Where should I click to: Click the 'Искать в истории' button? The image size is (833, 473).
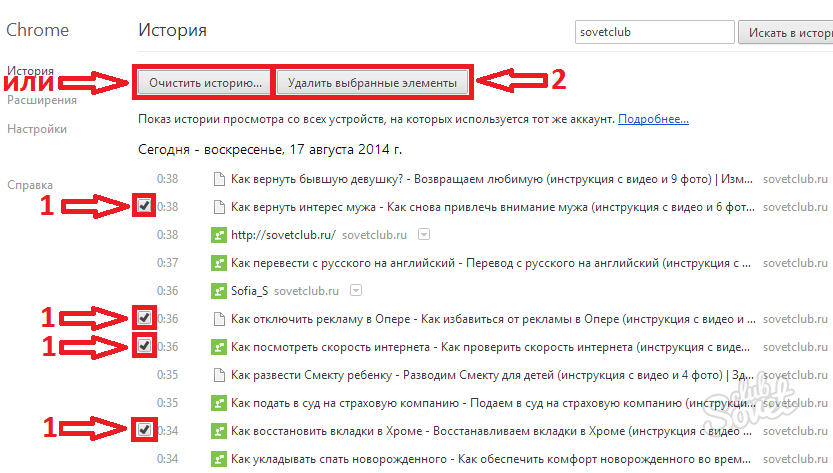point(786,32)
